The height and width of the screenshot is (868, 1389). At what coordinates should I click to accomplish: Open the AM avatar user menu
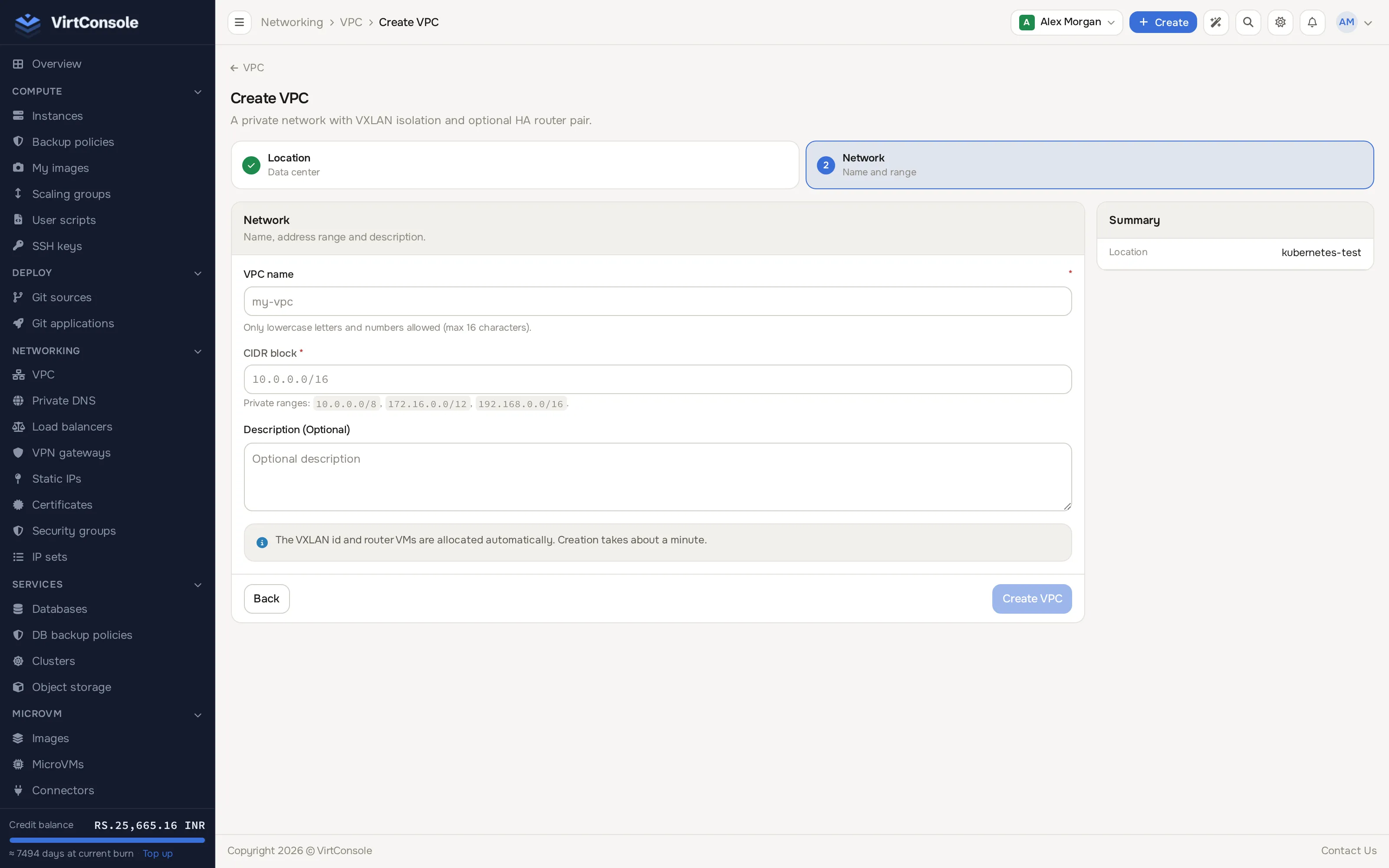(x=1355, y=23)
